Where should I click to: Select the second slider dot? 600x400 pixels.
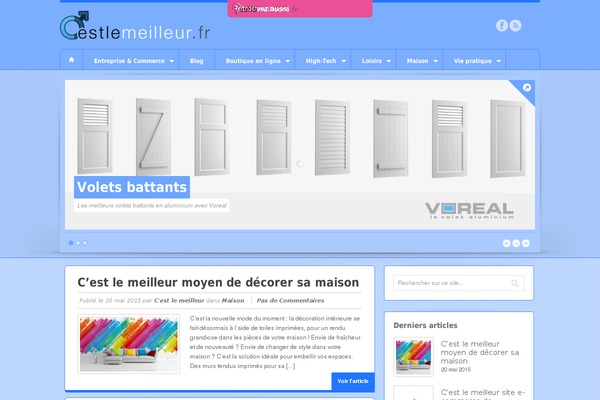[x=78, y=243]
